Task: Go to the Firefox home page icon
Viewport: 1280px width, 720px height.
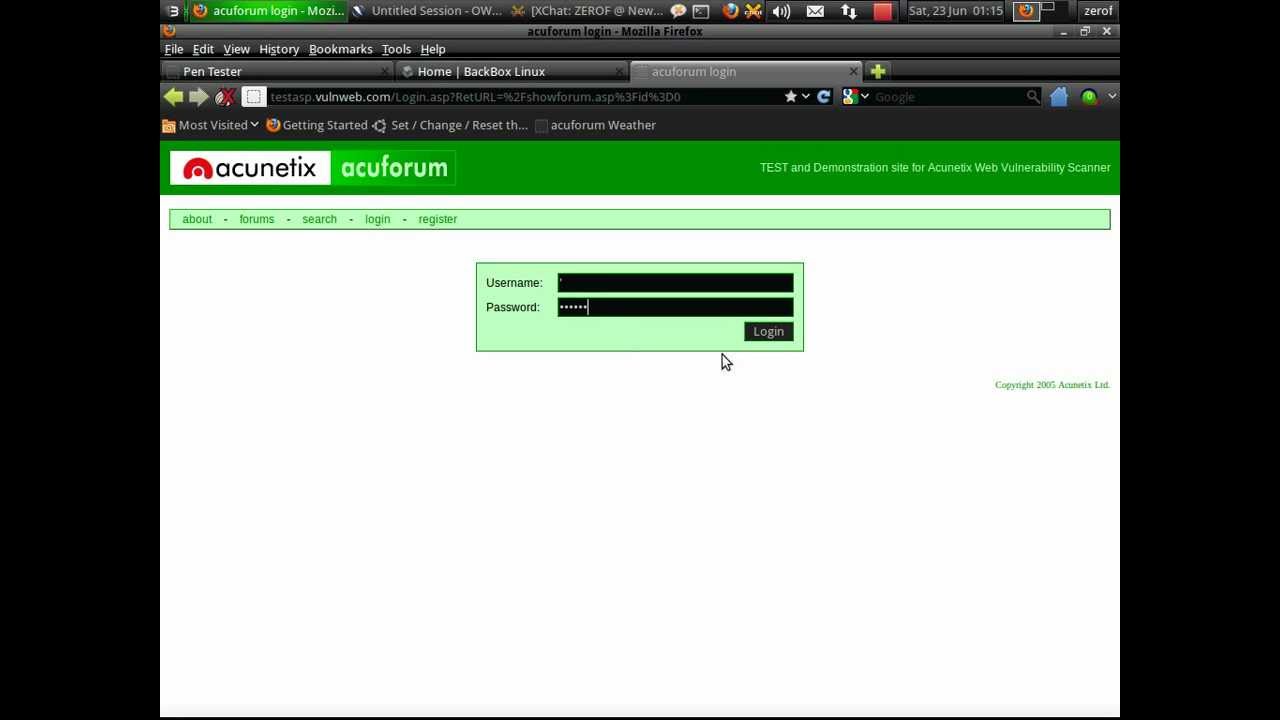Action: point(1059,97)
